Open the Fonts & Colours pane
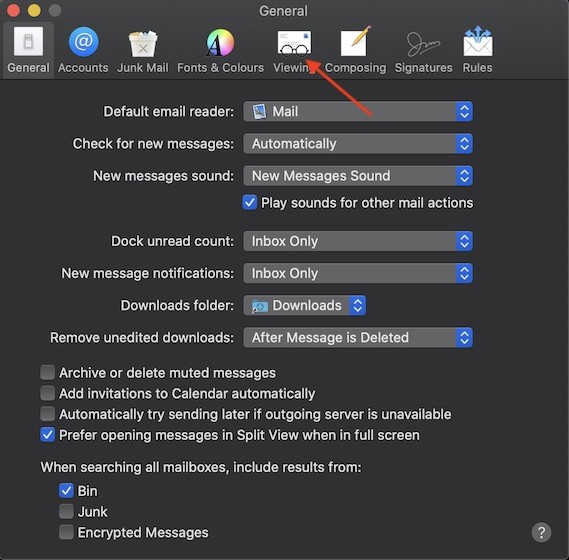This screenshot has height=560, width=569. (220, 50)
